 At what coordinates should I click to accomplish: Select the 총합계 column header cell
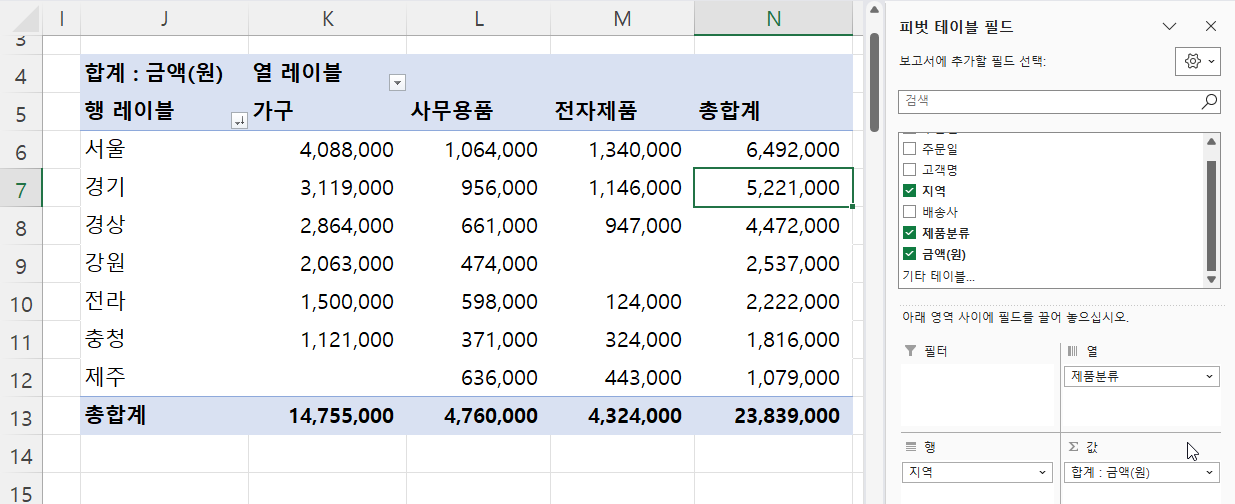(773, 112)
